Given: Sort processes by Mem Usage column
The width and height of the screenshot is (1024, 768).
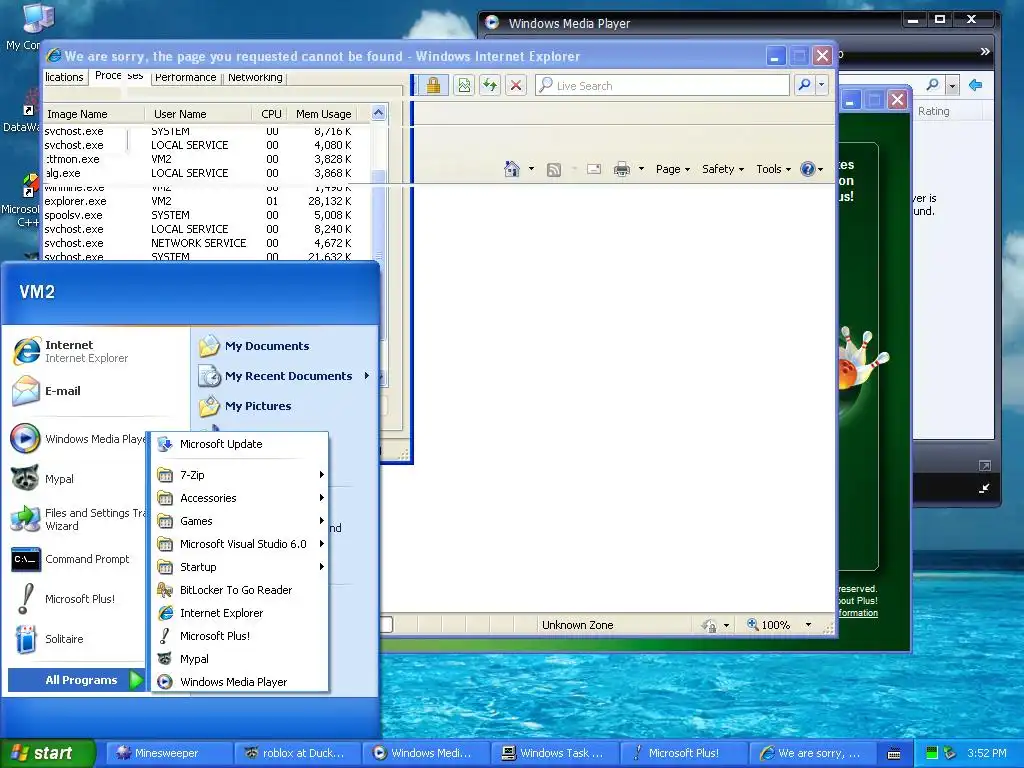Looking at the screenshot, I should (323, 114).
